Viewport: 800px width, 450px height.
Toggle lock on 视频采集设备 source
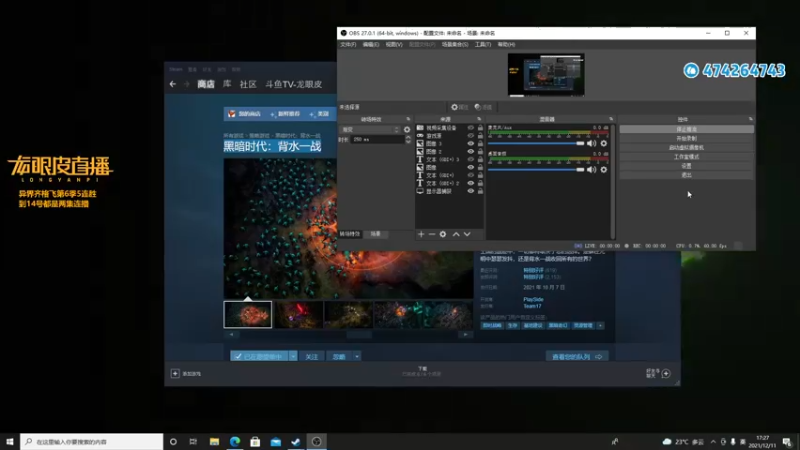[480, 128]
